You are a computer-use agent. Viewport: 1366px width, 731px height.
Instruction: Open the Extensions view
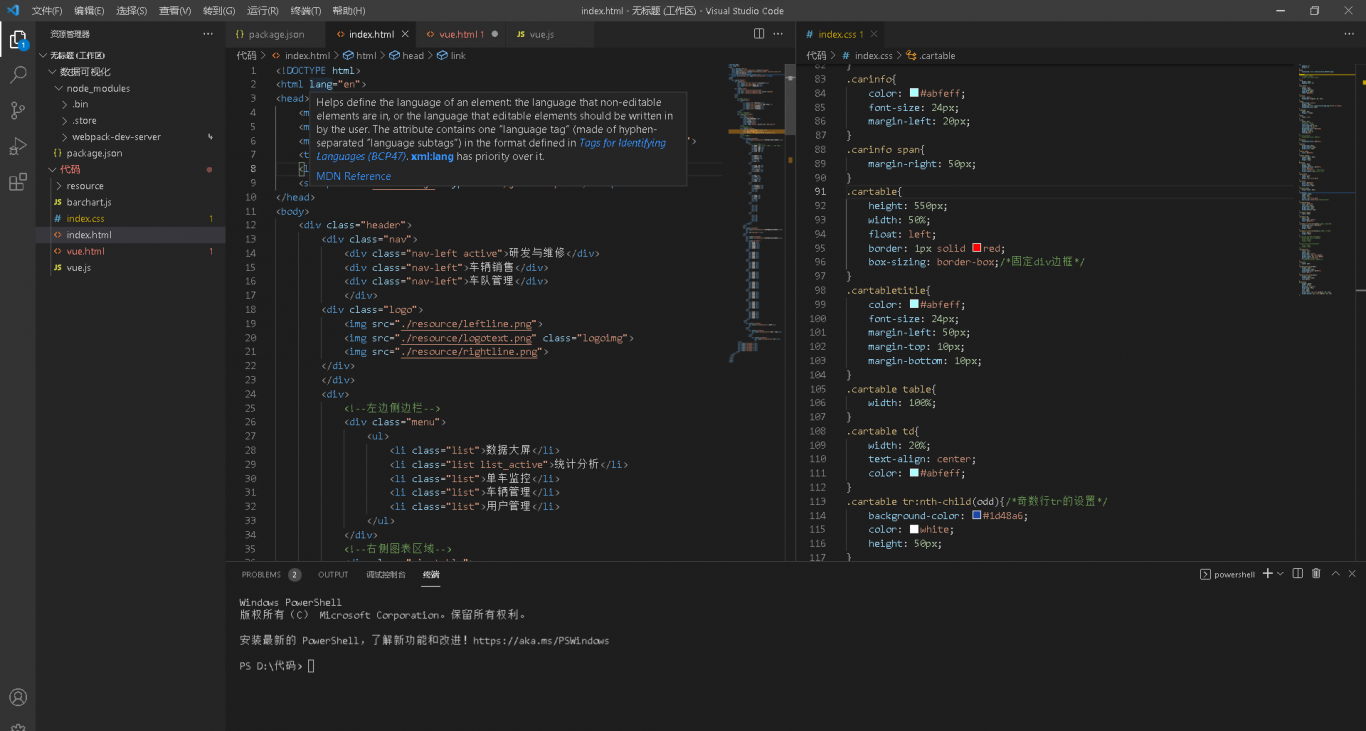18,182
